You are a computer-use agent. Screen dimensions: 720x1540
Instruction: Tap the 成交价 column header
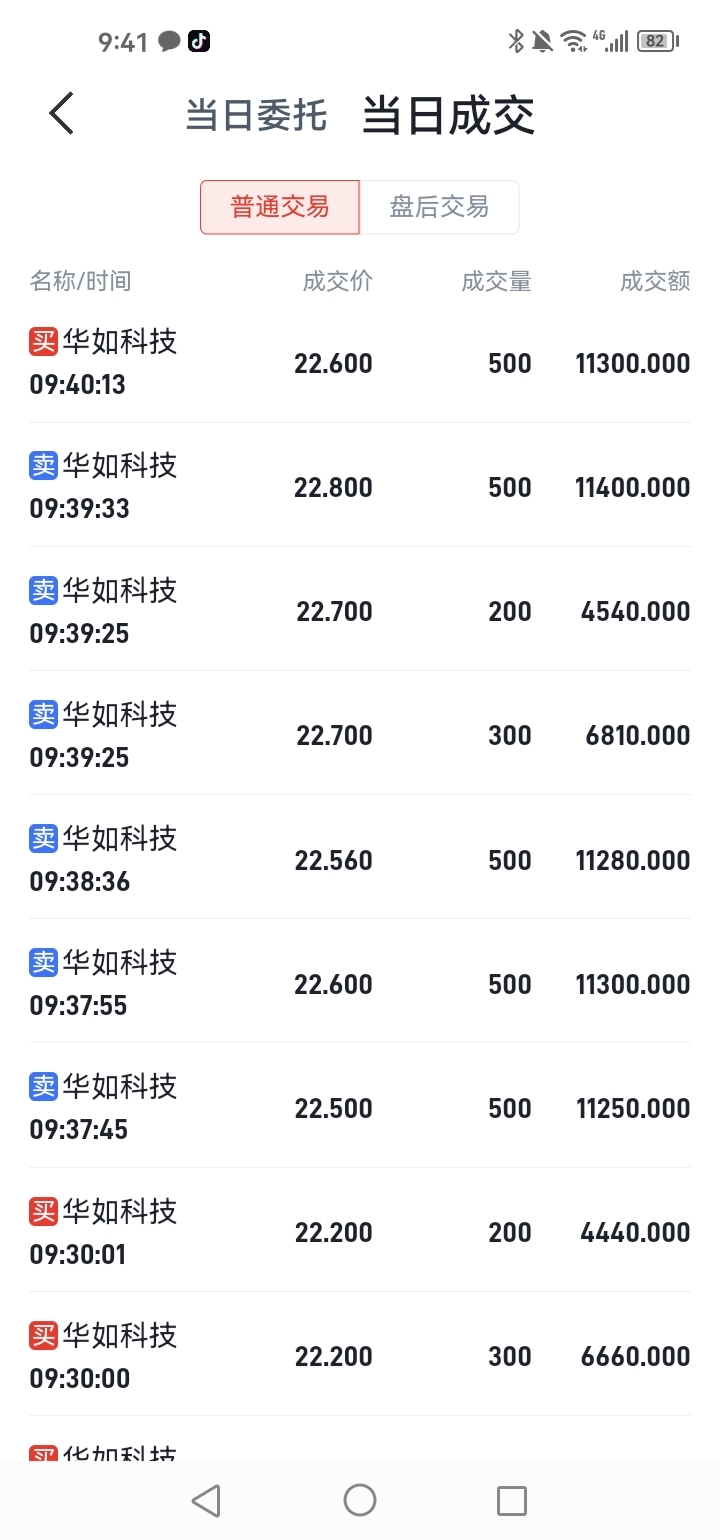tap(337, 281)
